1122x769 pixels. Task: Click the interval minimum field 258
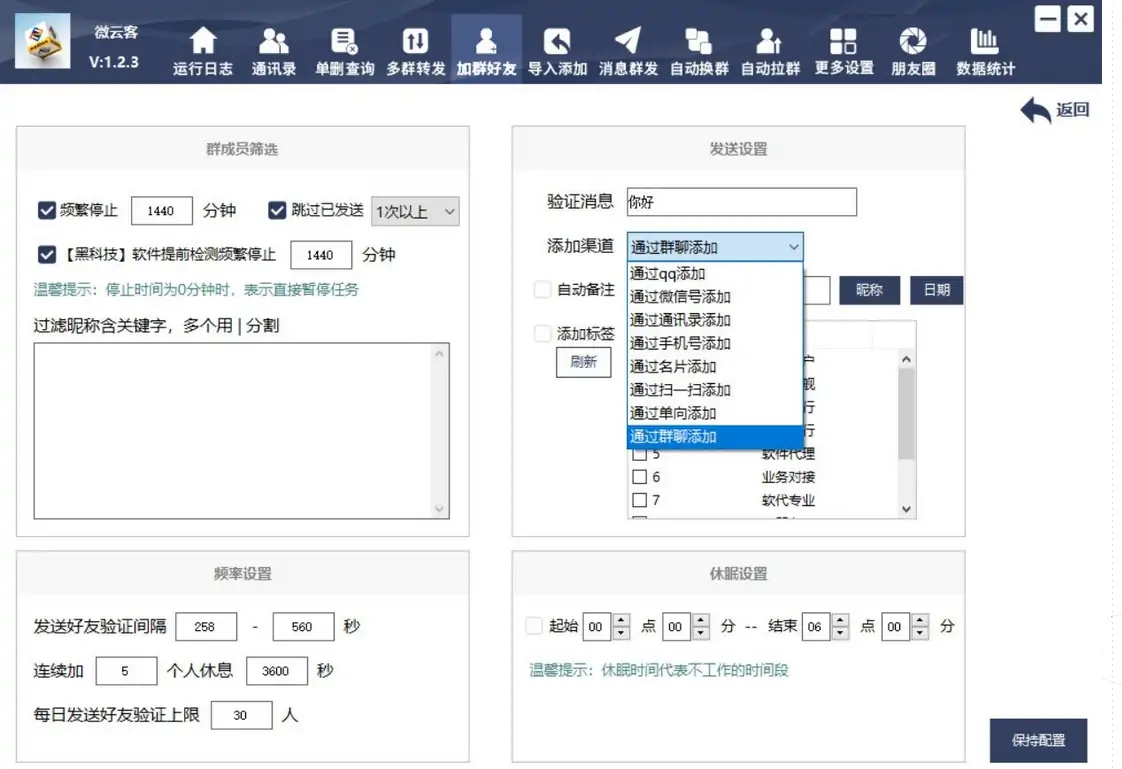point(205,627)
